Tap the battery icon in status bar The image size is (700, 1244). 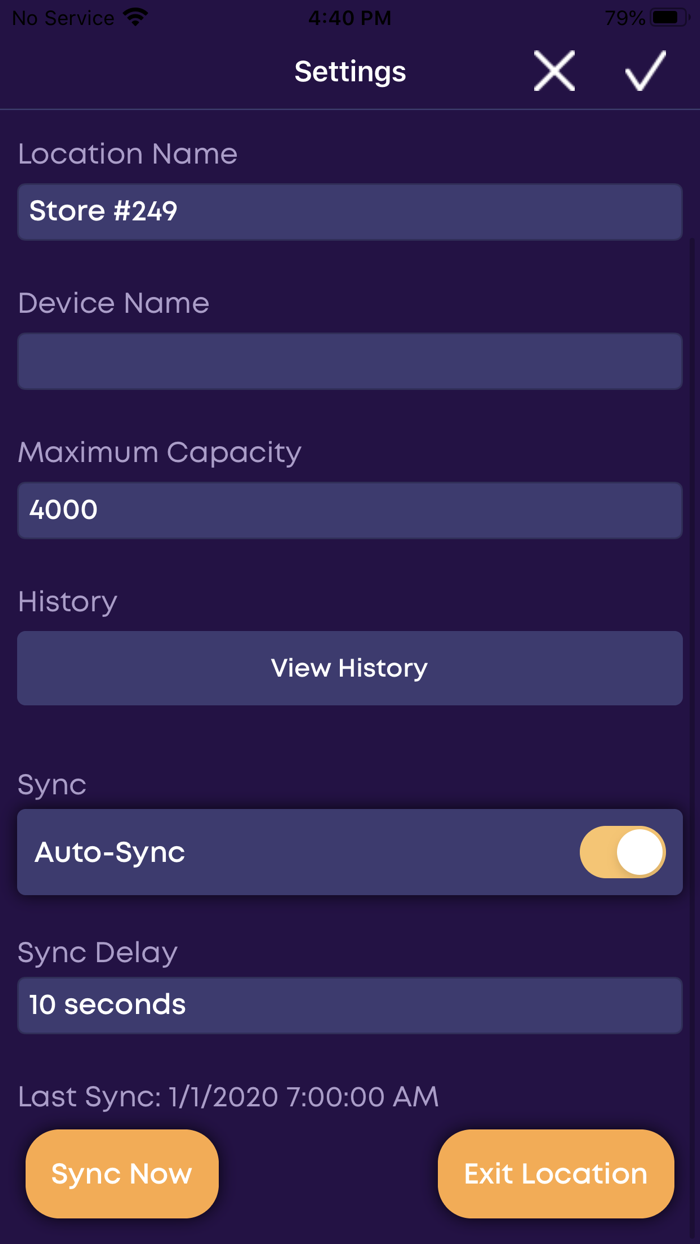669,18
